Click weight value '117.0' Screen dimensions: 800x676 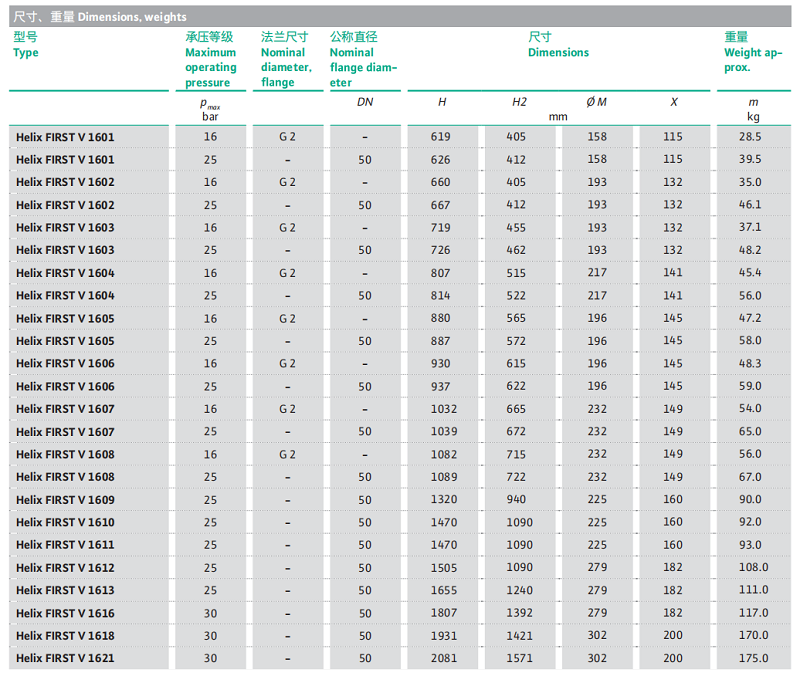click(754, 613)
